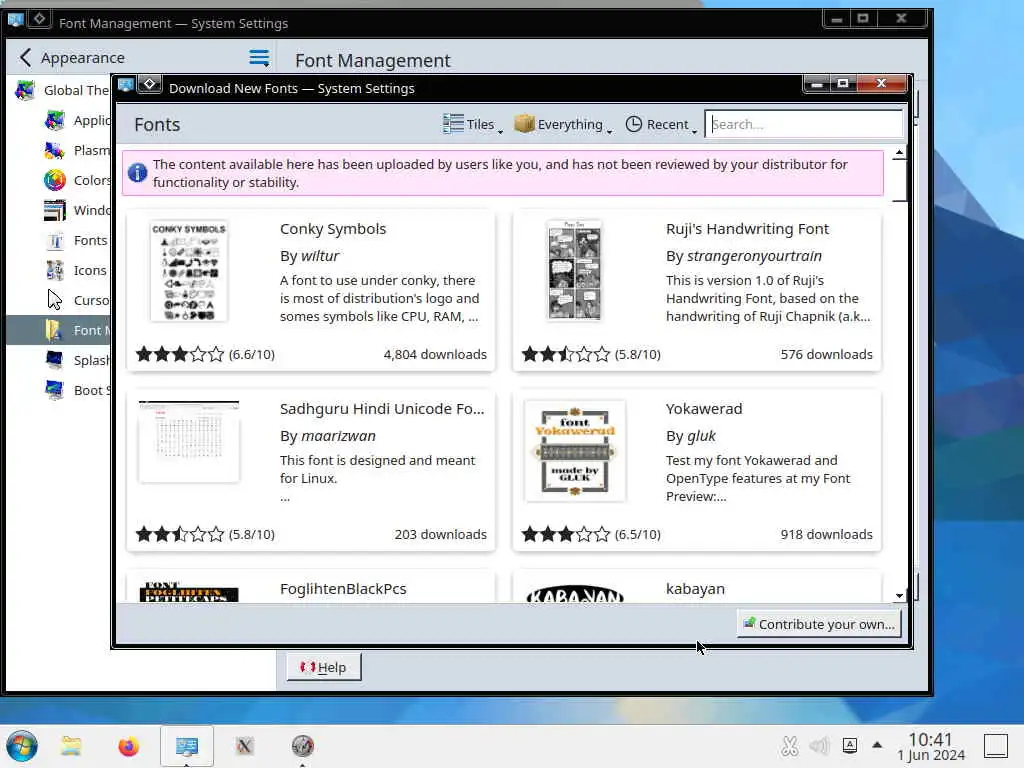Click the Search input field
The height and width of the screenshot is (768, 1024).
[804, 124]
